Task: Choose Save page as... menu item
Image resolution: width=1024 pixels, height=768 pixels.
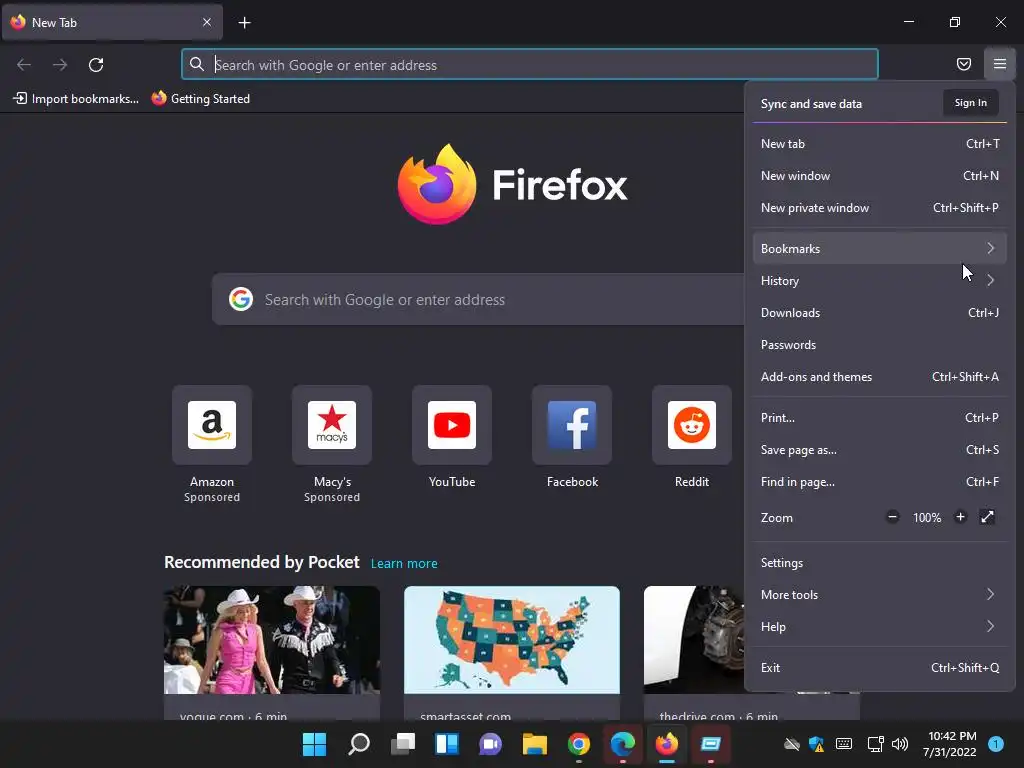Action: [880, 450]
